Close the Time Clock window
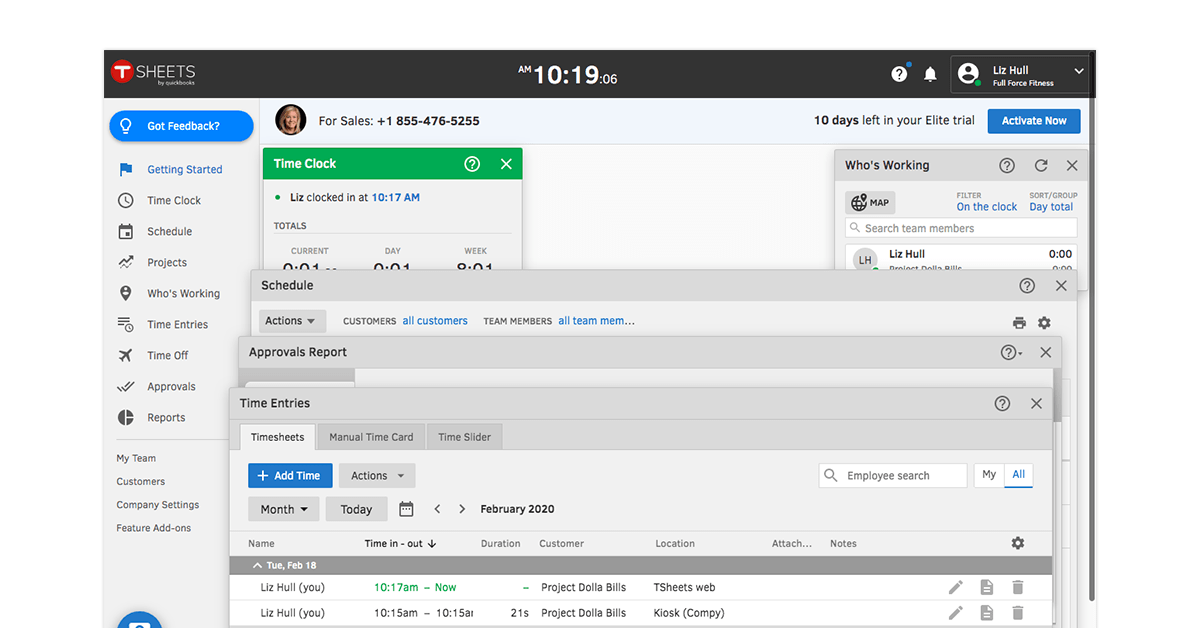The height and width of the screenshot is (628, 1200). [x=506, y=164]
